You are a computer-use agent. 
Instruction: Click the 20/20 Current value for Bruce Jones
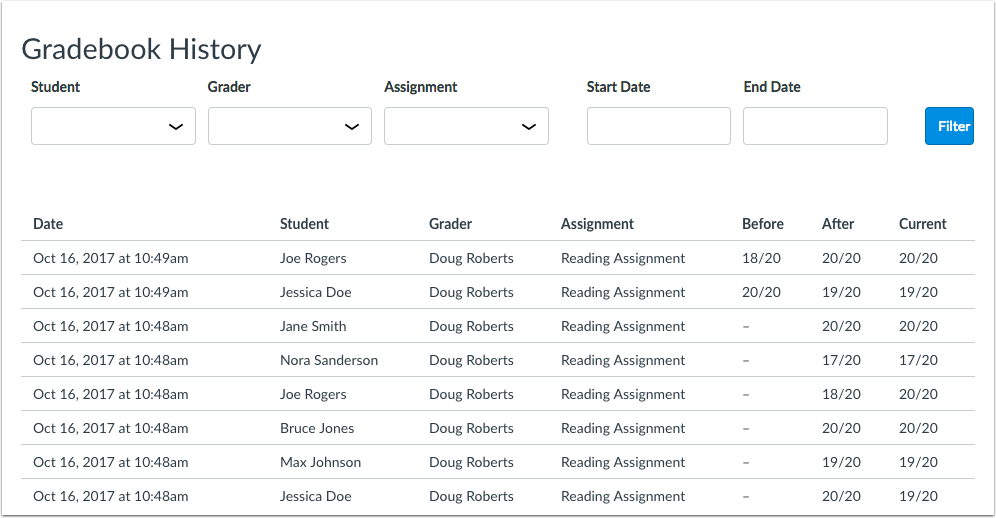919,428
